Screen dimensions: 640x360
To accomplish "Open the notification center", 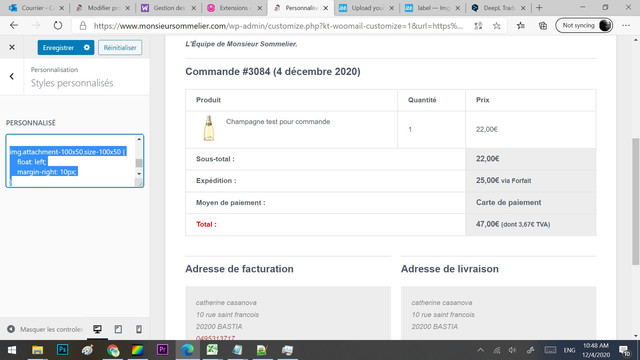I will [624, 350].
